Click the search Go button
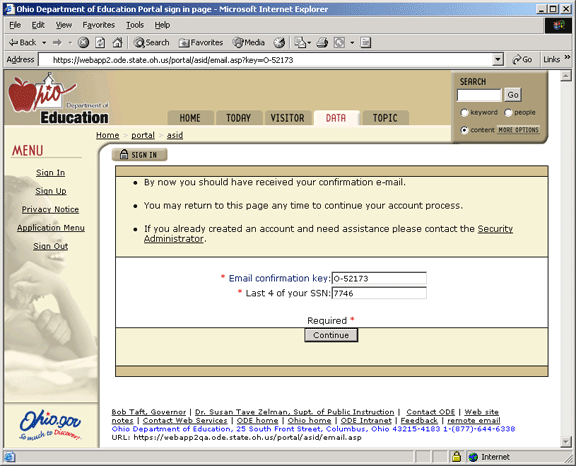576x466 pixels. point(513,95)
